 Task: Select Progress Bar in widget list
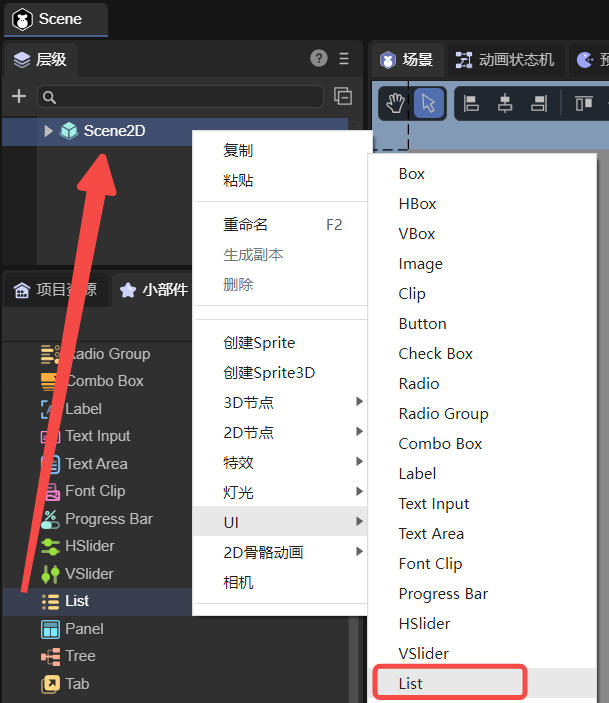click(x=108, y=518)
